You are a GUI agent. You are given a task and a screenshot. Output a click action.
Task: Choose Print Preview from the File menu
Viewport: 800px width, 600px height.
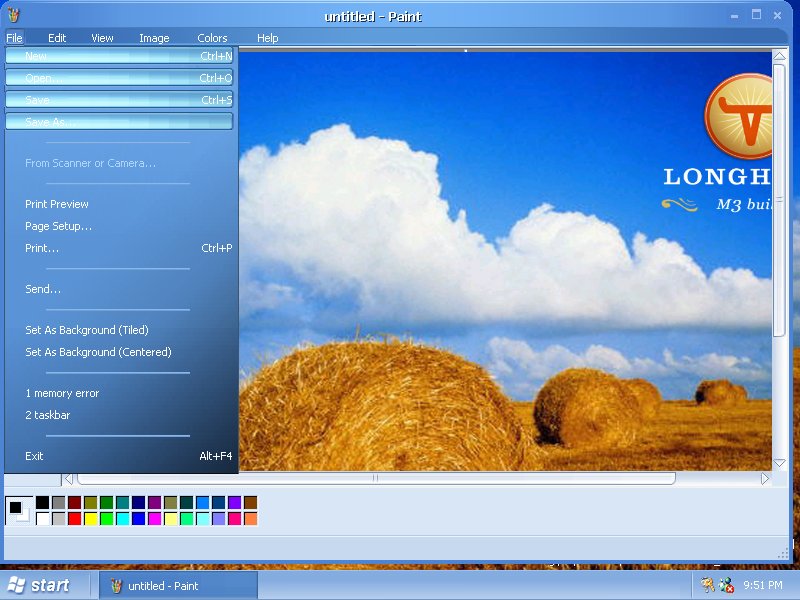click(x=57, y=204)
